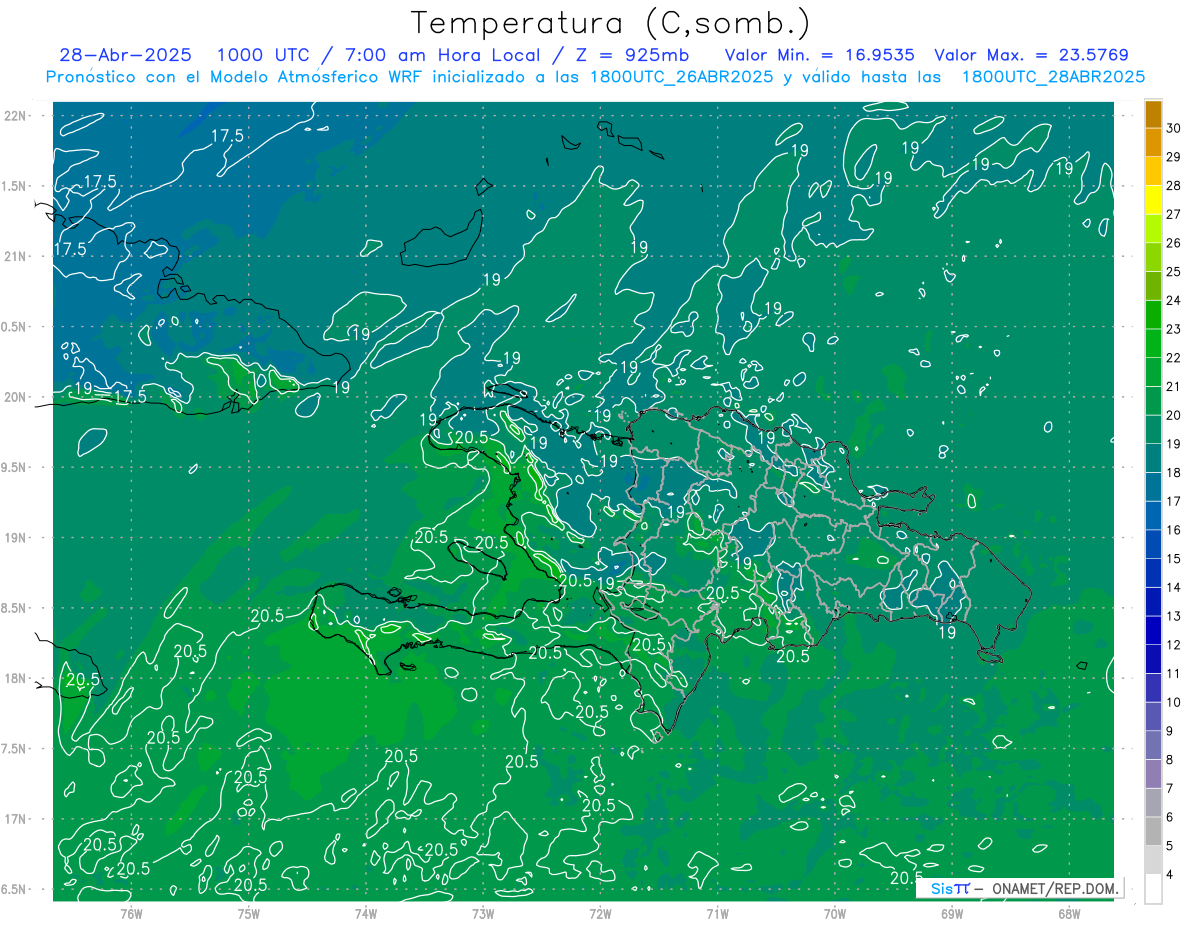Click the colorbar label 30

point(1174,128)
